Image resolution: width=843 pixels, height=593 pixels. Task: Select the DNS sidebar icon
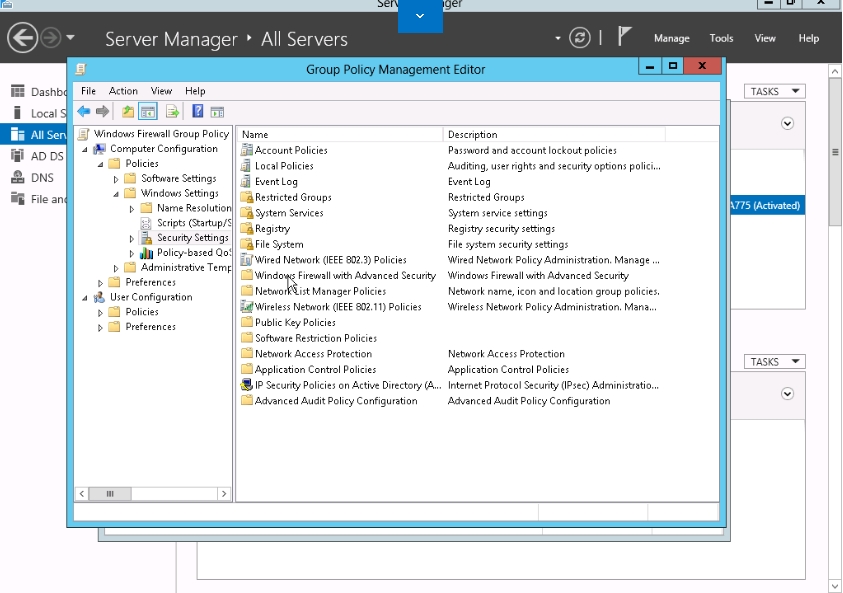point(18,177)
